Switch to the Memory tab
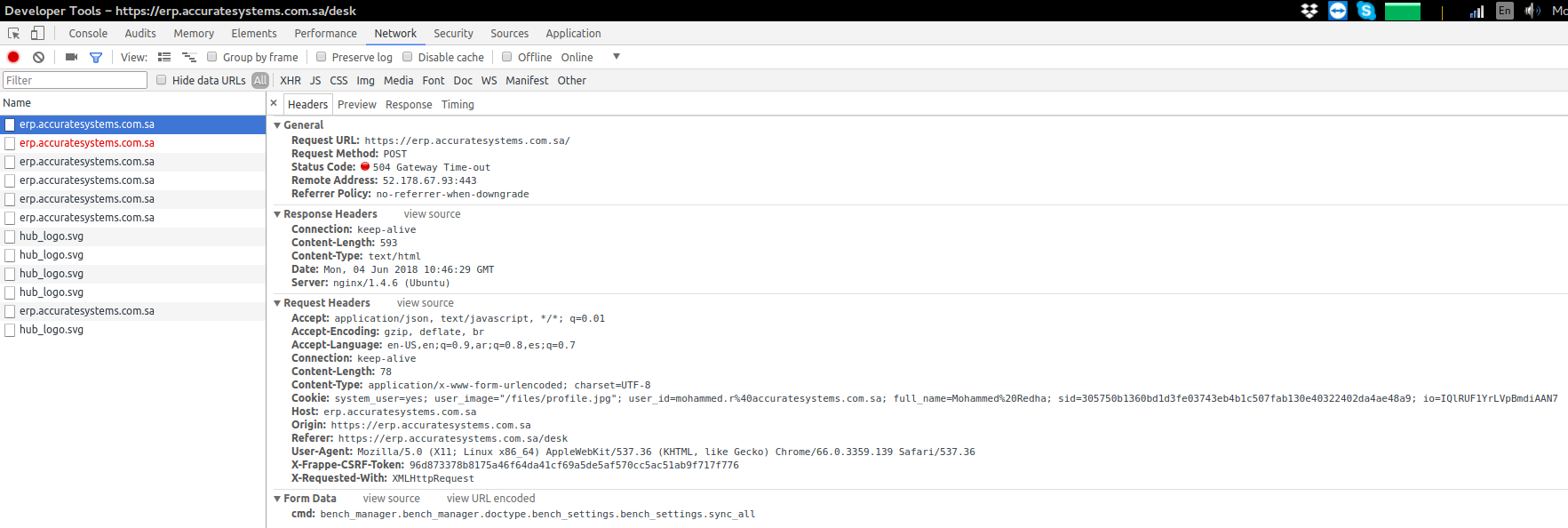The width and height of the screenshot is (1568, 528). click(194, 33)
